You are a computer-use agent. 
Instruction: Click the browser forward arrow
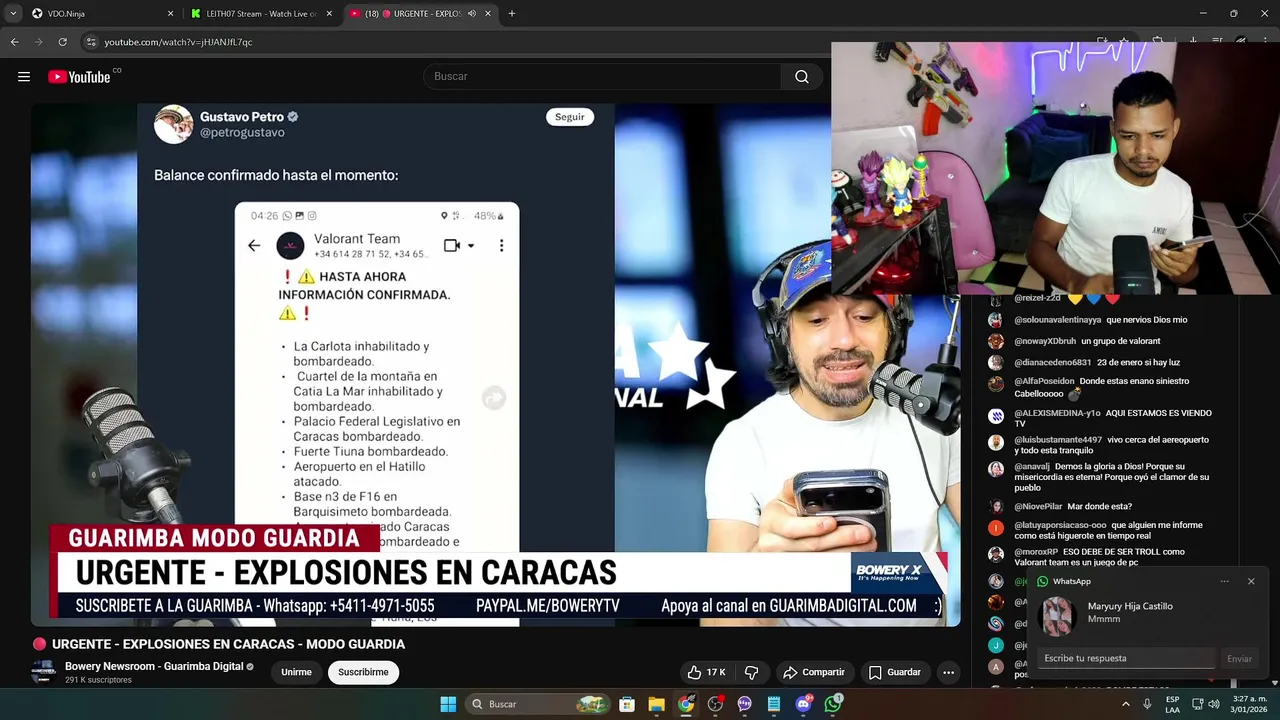pyautogui.click(x=38, y=42)
